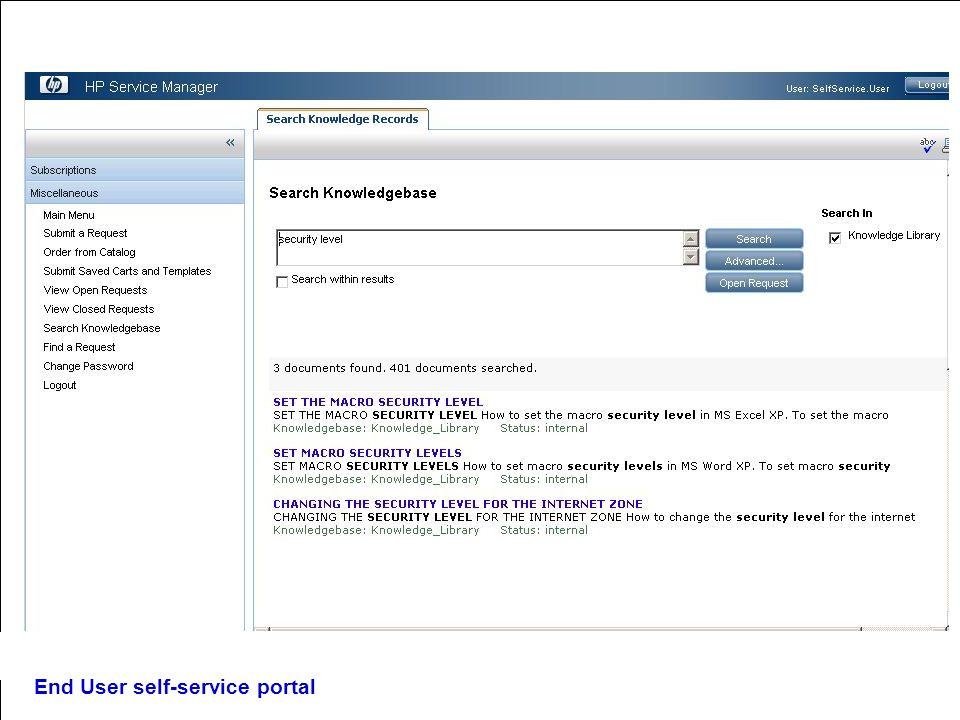The image size is (960, 720).
Task: Open CHANGING THE SECURITY LEVEL FOR INTERNET ZONE
Action: click(x=458, y=504)
